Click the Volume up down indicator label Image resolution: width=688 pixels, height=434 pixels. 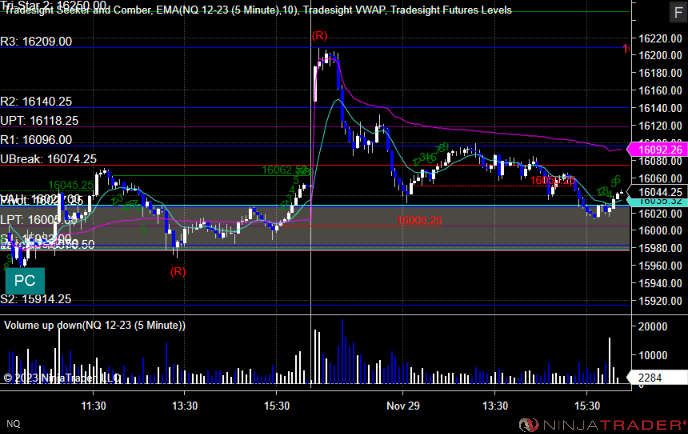(95, 325)
